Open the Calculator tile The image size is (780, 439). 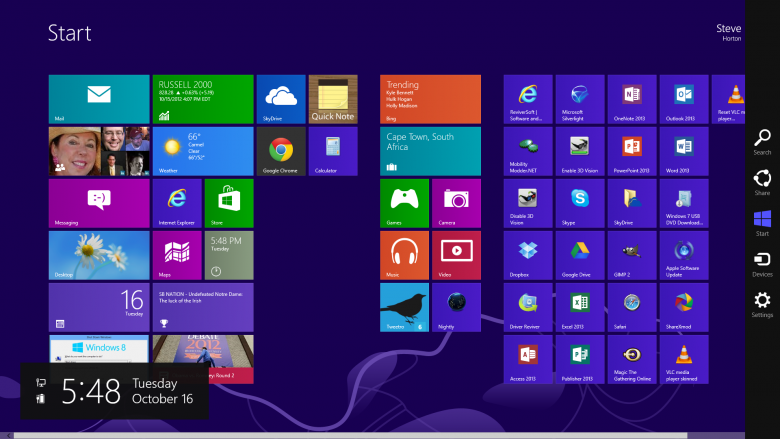tap(333, 151)
